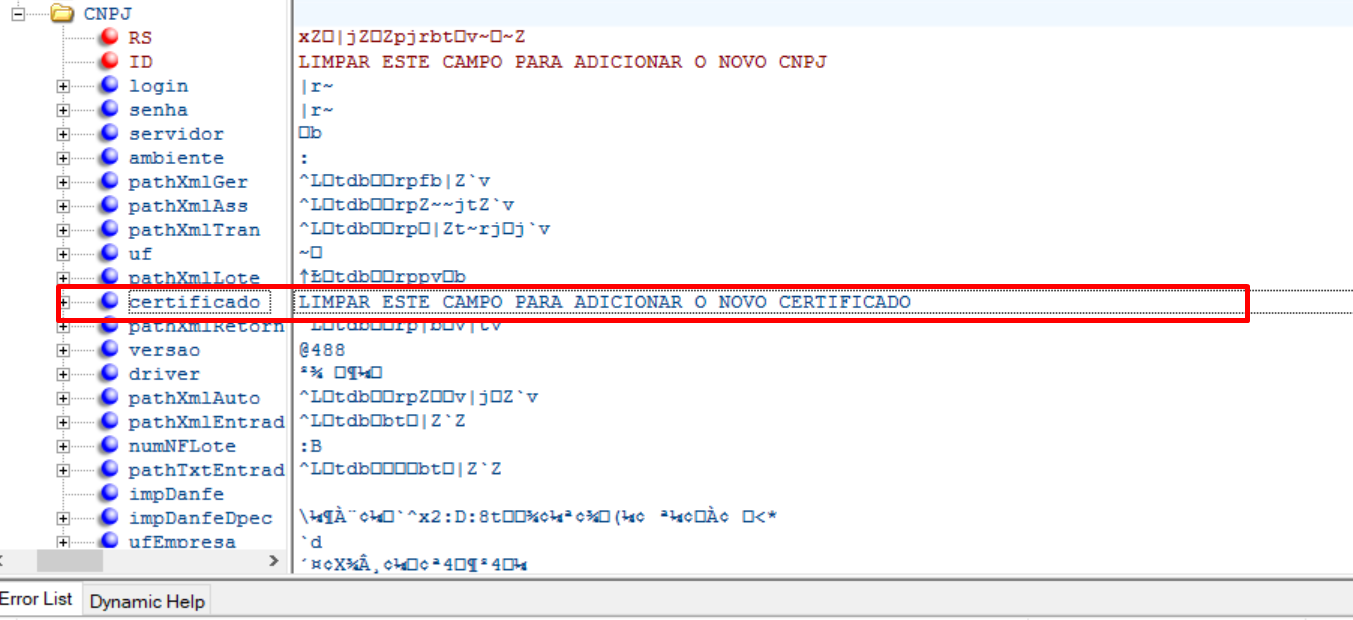This screenshot has height=620, width=1353.
Task: Expand the pathXmlGer tree node
Action: click(63, 182)
